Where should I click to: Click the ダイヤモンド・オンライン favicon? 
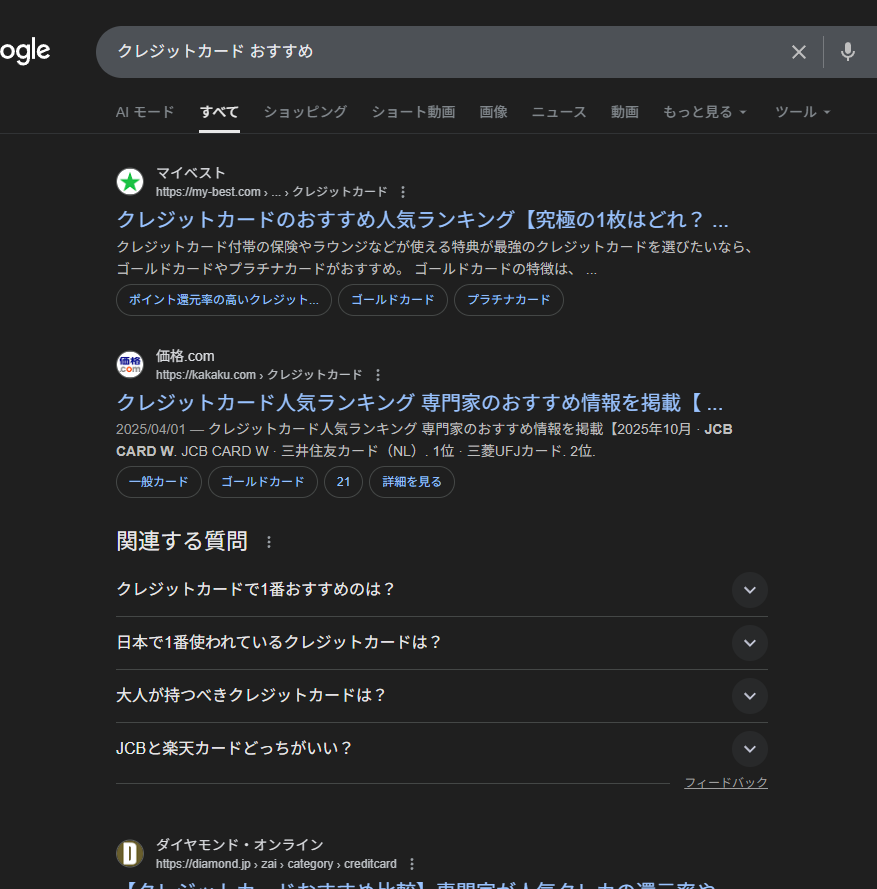pos(130,853)
